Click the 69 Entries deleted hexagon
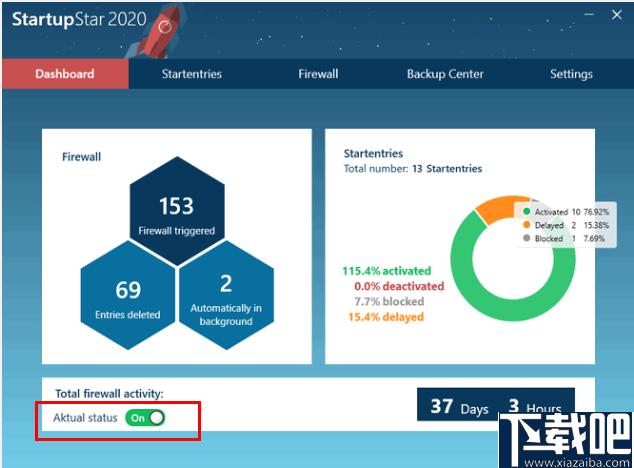The height and width of the screenshot is (468, 634). (x=128, y=295)
